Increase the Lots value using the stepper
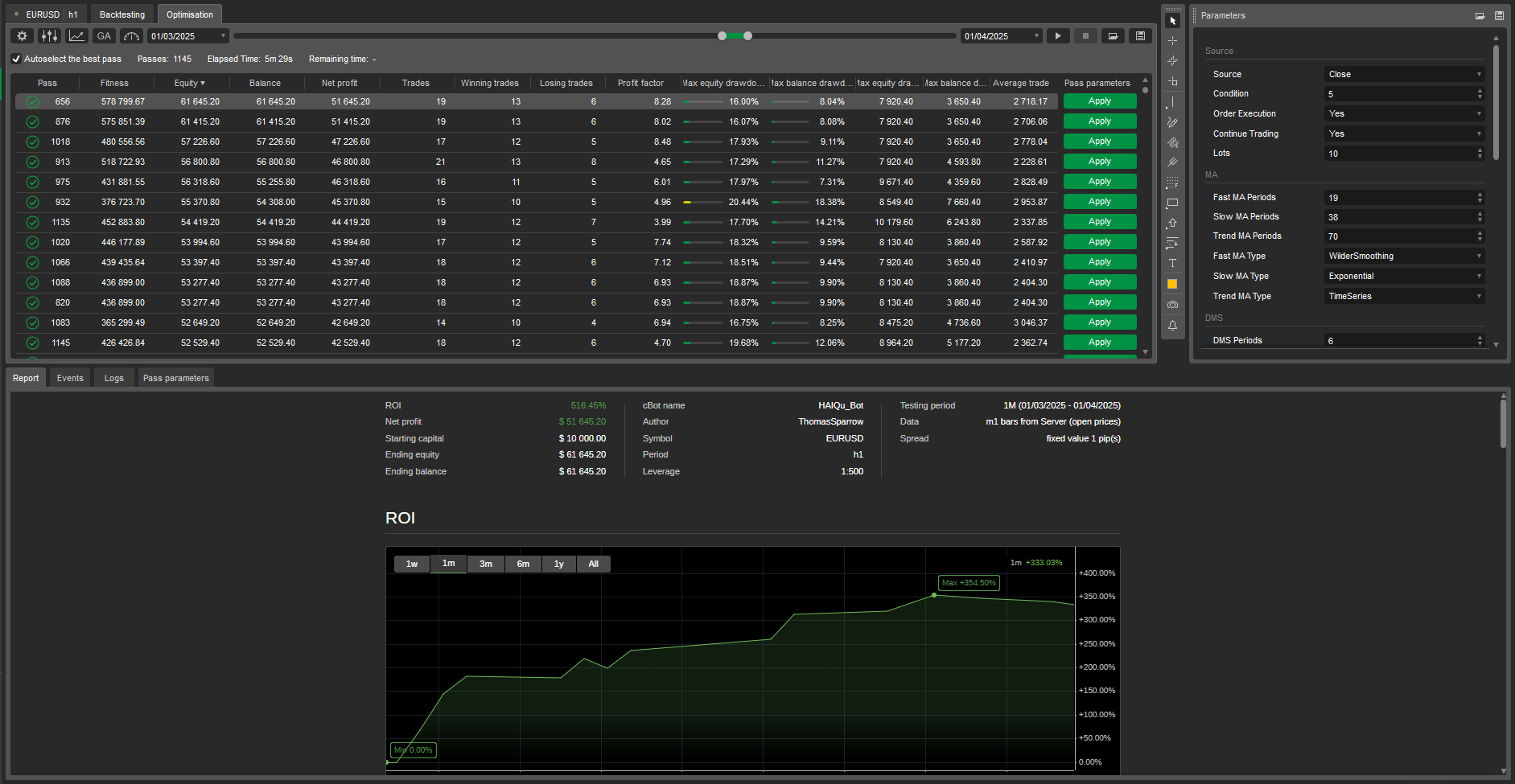 (1480, 150)
